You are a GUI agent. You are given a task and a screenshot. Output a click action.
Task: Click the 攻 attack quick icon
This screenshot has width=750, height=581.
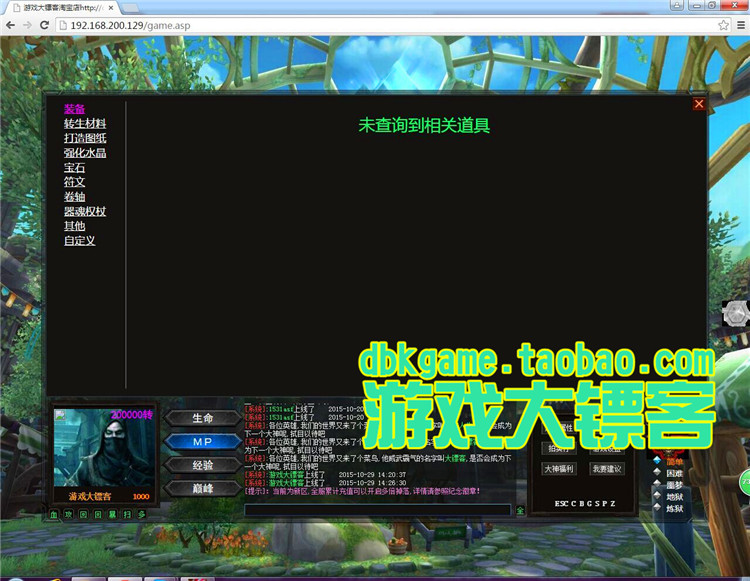point(69,515)
